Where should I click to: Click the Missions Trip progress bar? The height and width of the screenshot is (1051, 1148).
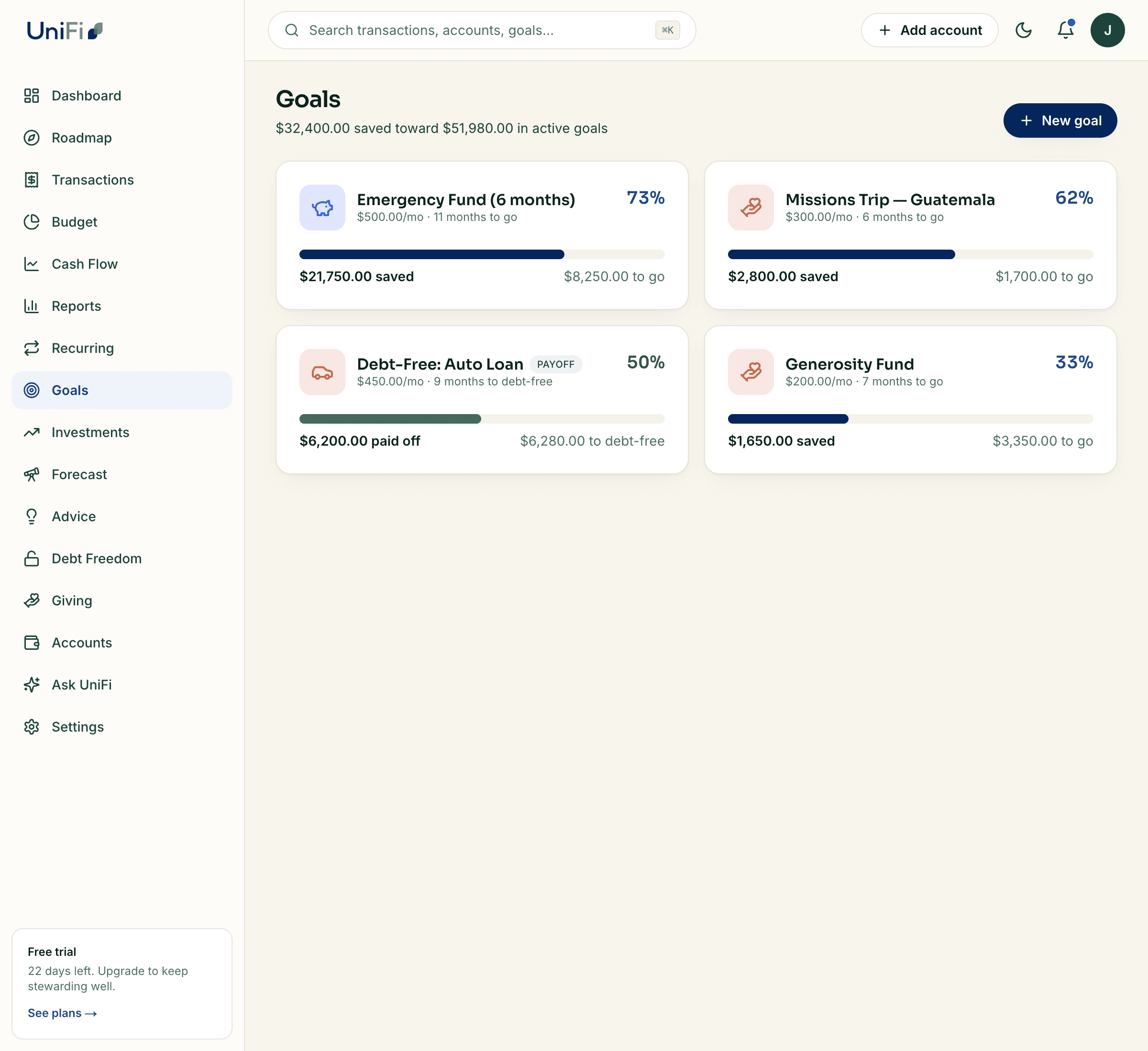click(x=910, y=254)
